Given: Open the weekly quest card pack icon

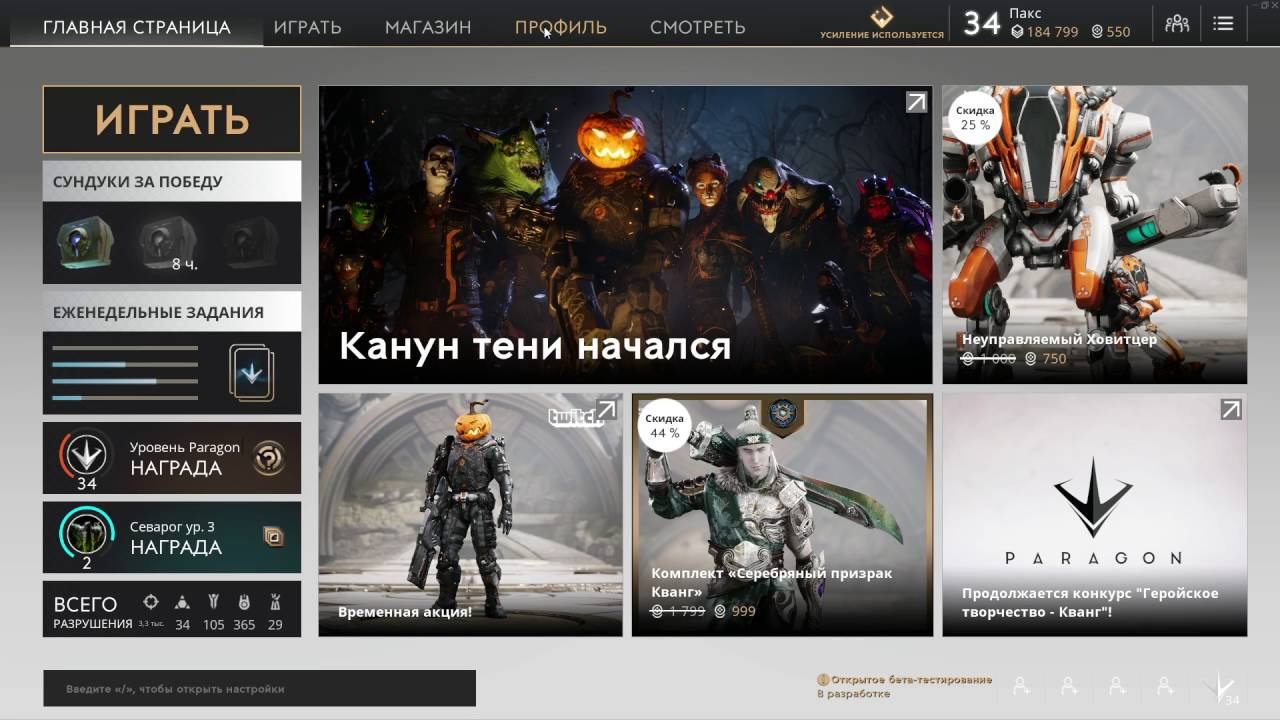Looking at the screenshot, I should click(x=251, y=373).
